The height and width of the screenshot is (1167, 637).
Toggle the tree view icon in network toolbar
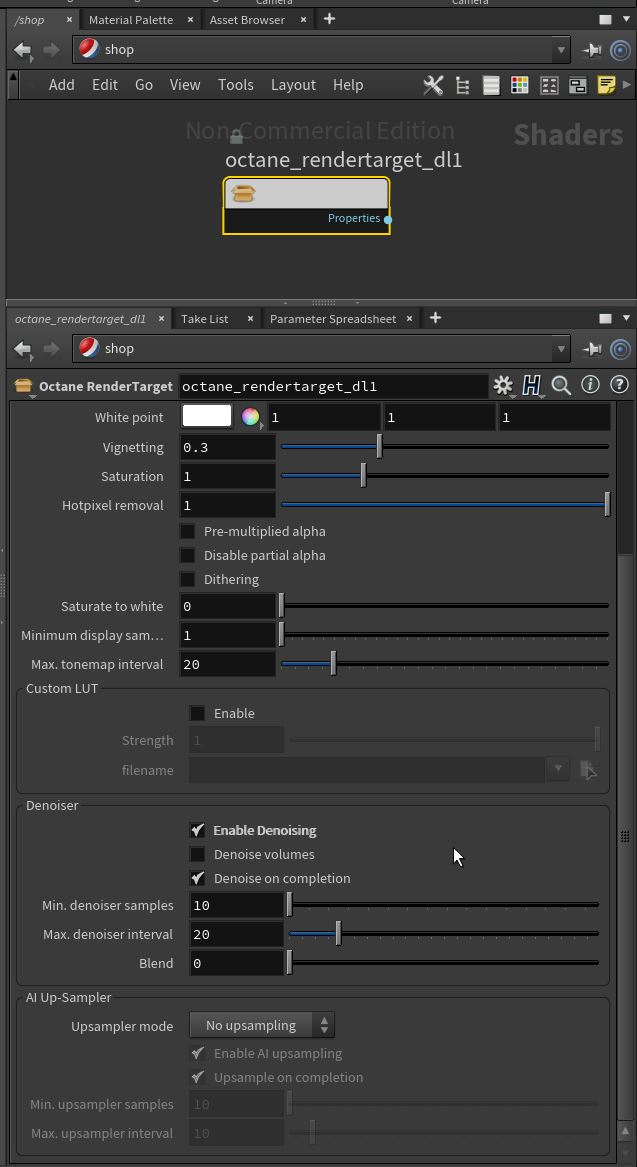tap(462, 86)
